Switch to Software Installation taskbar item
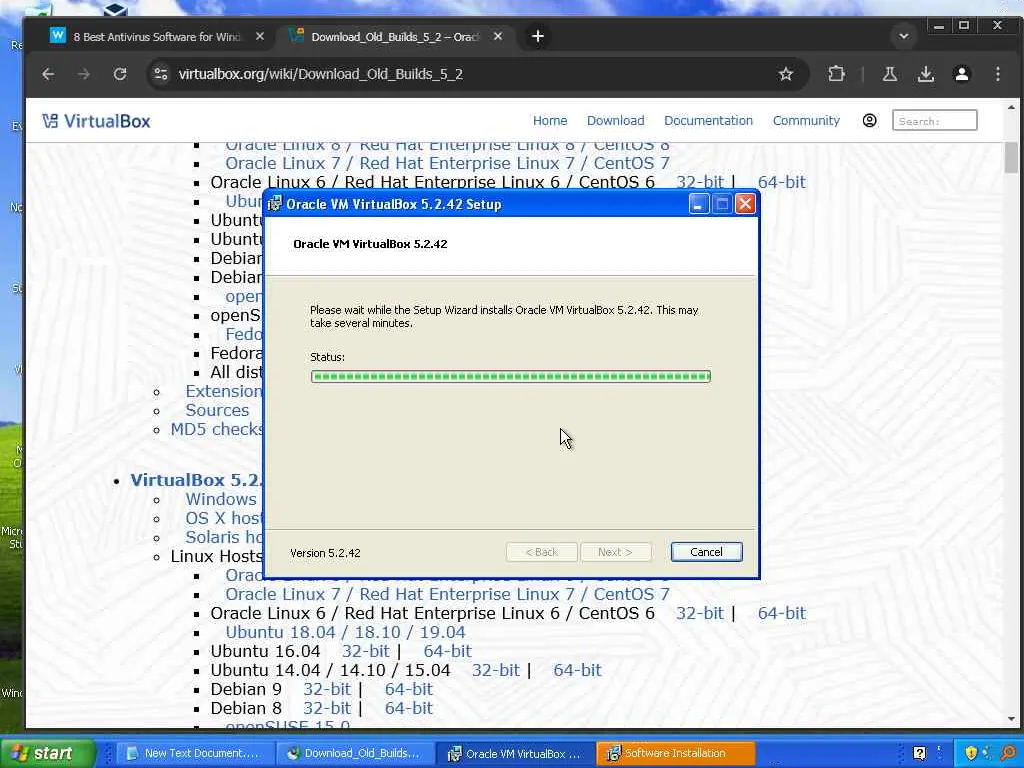 click(x=675, y=754)
